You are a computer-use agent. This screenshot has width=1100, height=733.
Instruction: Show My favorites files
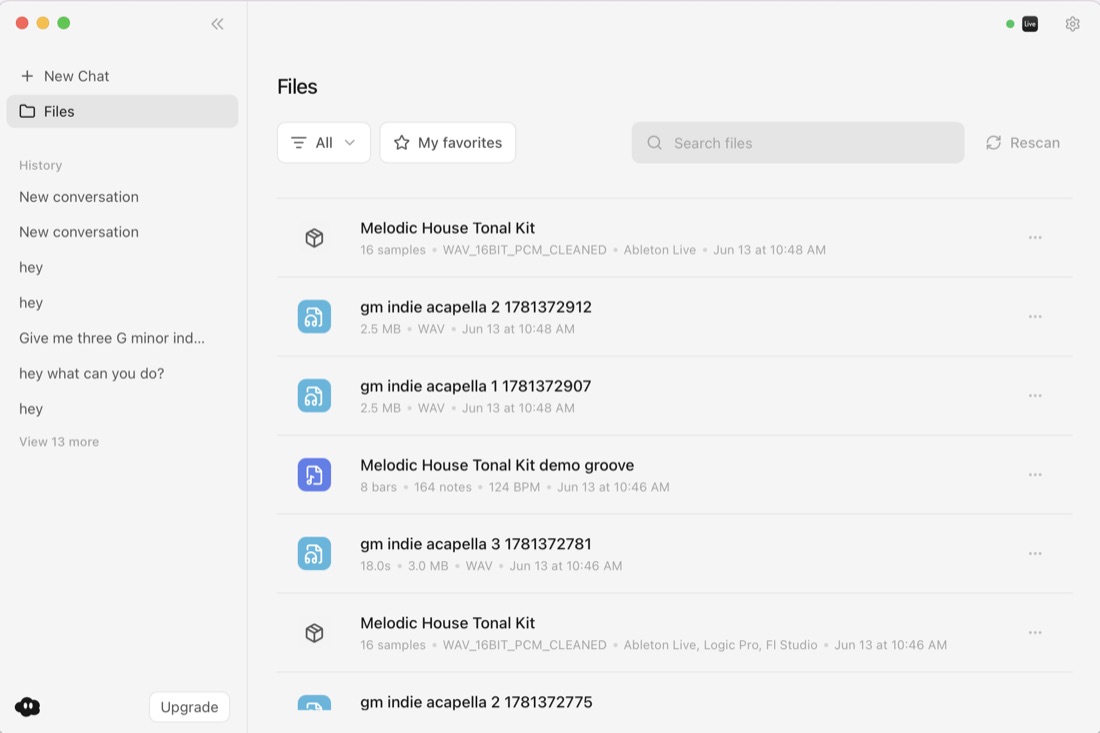point(448,142)
